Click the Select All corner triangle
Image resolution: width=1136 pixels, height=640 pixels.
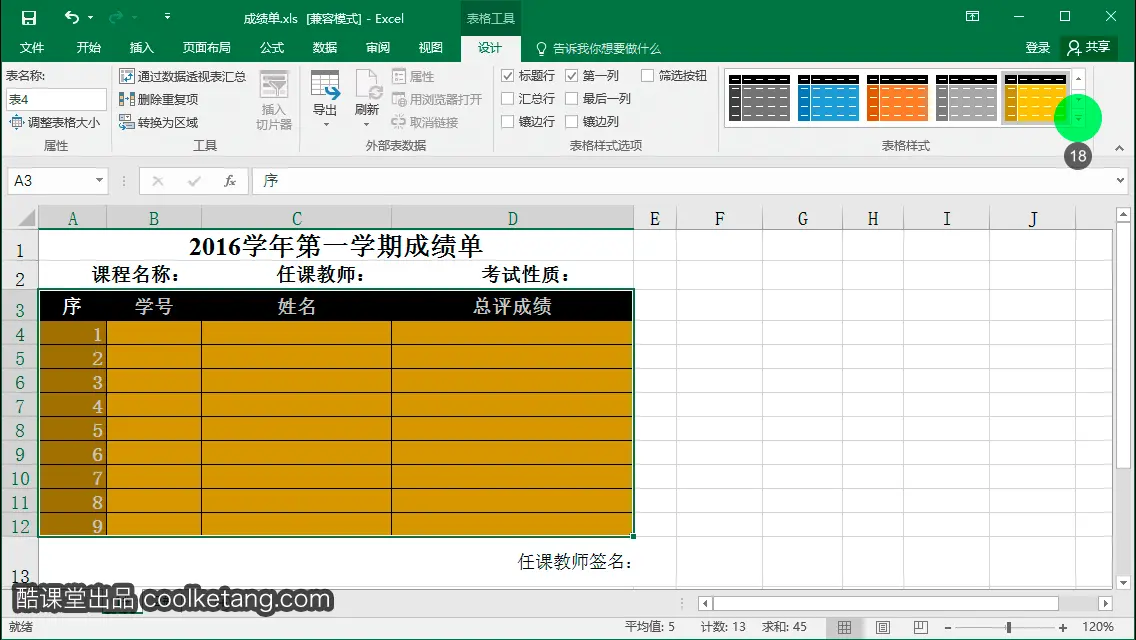25,217
